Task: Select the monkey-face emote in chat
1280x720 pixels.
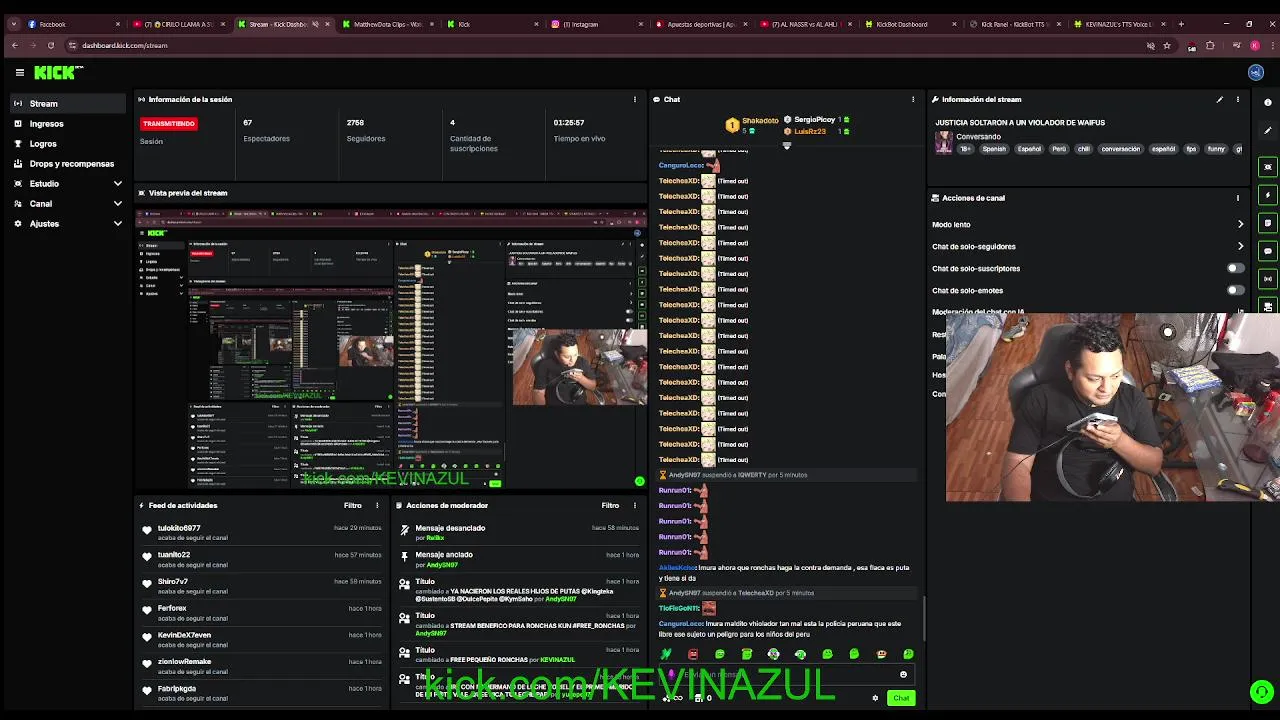Action: click(x=881, y=654)
